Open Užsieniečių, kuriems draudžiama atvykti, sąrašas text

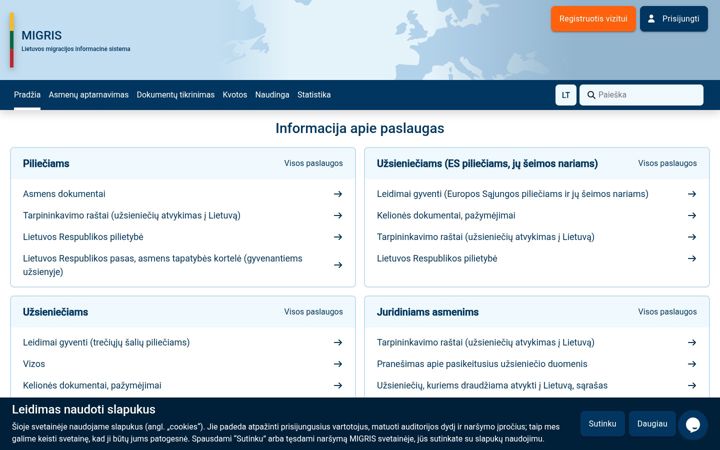pos(492,386)
